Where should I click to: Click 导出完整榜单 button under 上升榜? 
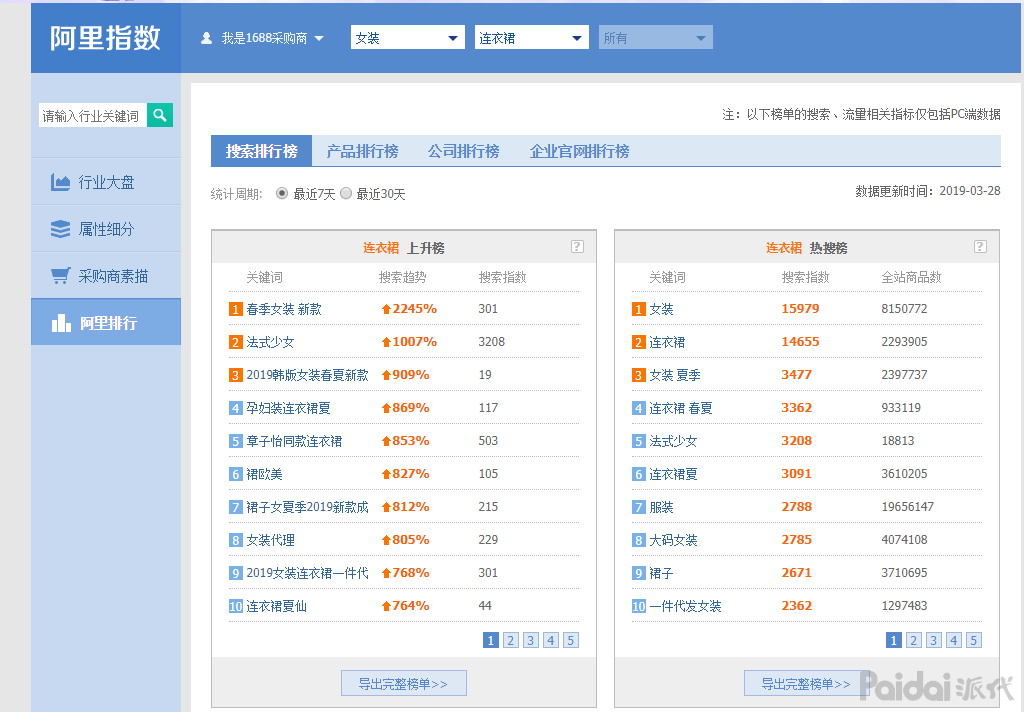coord(404,683)
